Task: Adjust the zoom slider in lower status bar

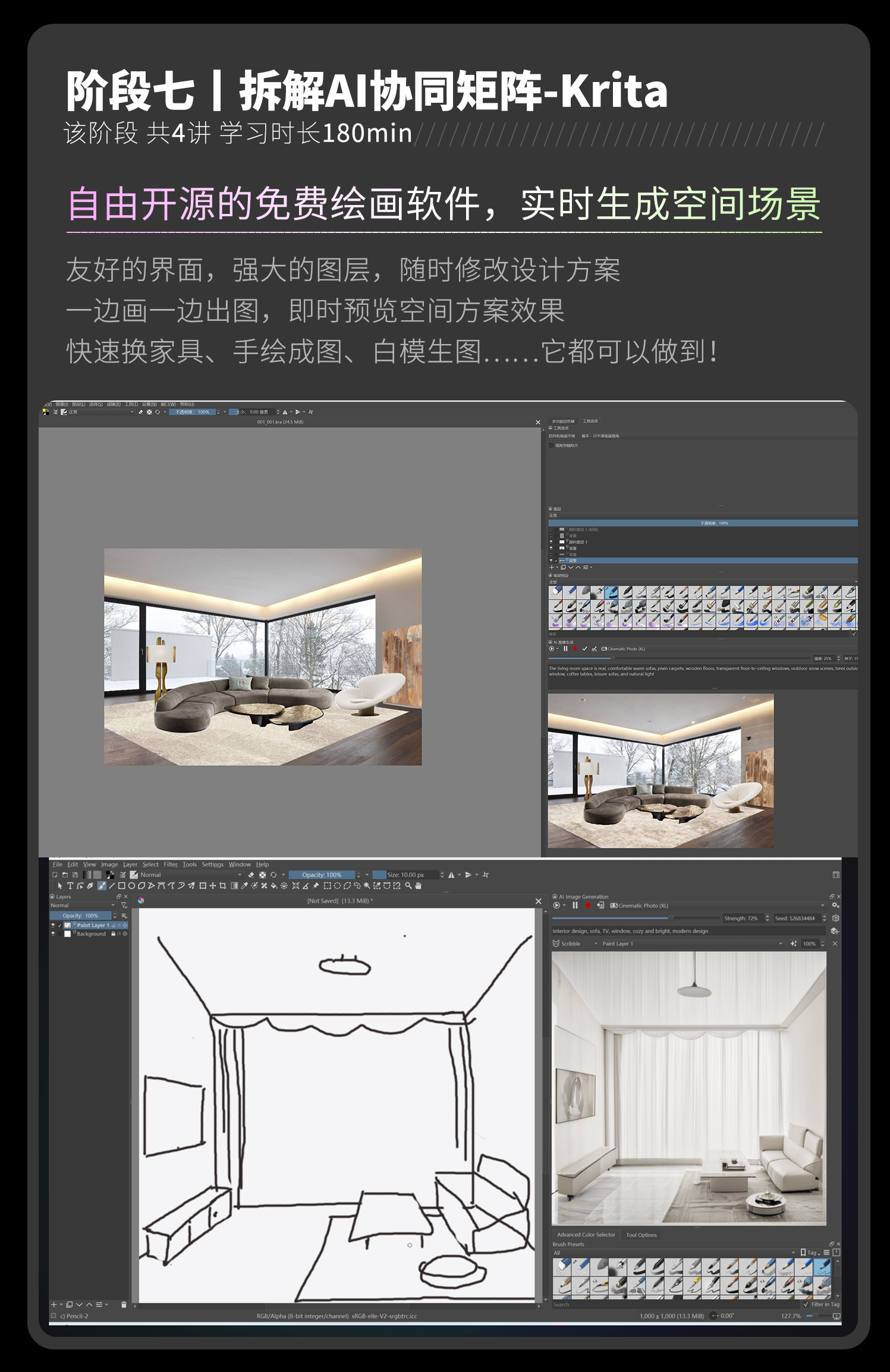Action: (x=819, y=1316)
